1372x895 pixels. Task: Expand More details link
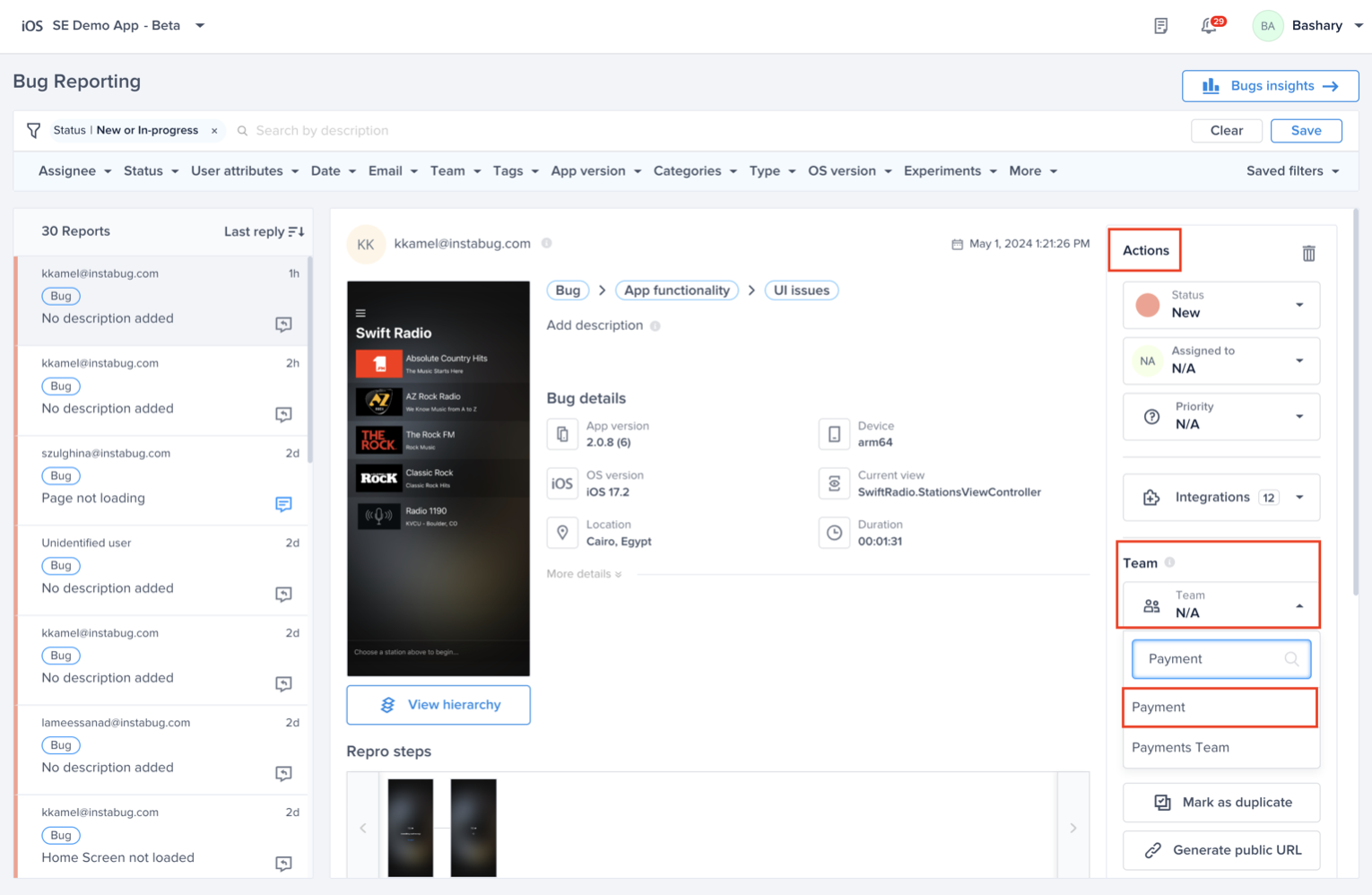584,574
